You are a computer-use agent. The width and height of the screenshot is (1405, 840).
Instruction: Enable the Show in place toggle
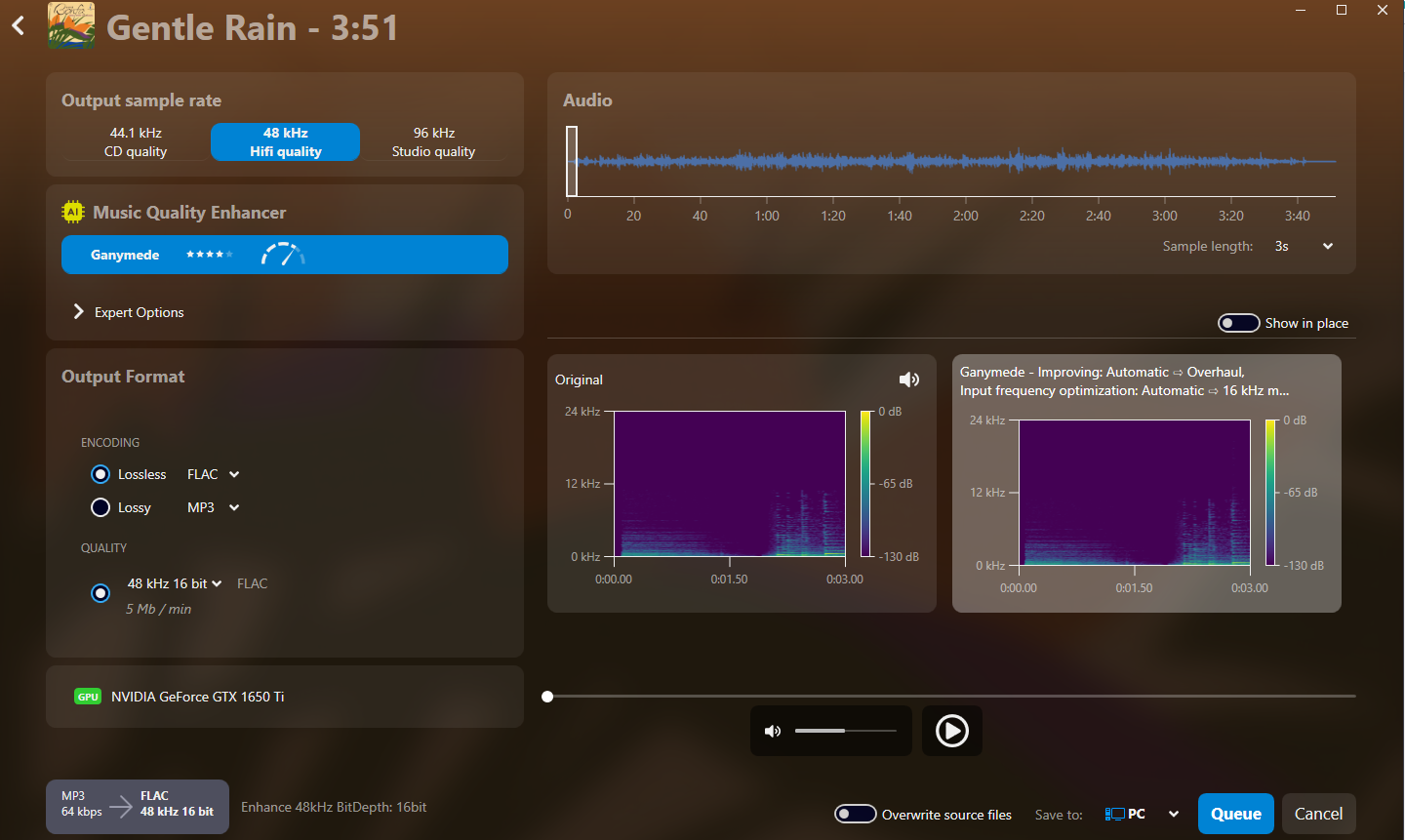(1238, 322)
